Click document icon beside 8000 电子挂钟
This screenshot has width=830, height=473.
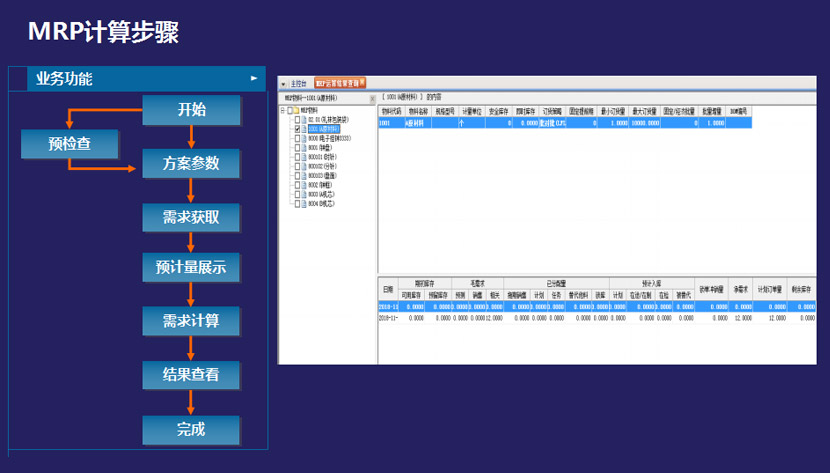[x=304, y=138]
